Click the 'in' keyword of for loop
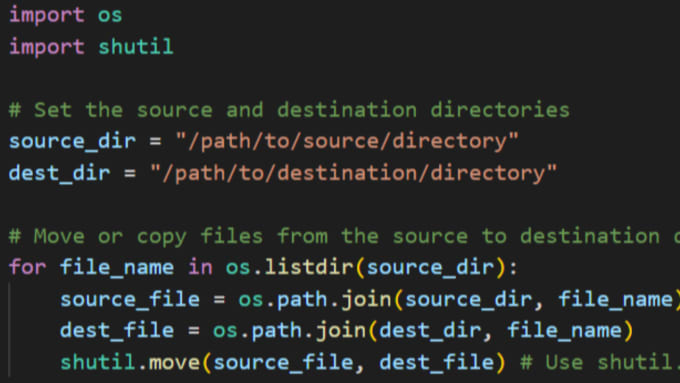This screenshot has height=383, width=680. [x=200, y=267]
